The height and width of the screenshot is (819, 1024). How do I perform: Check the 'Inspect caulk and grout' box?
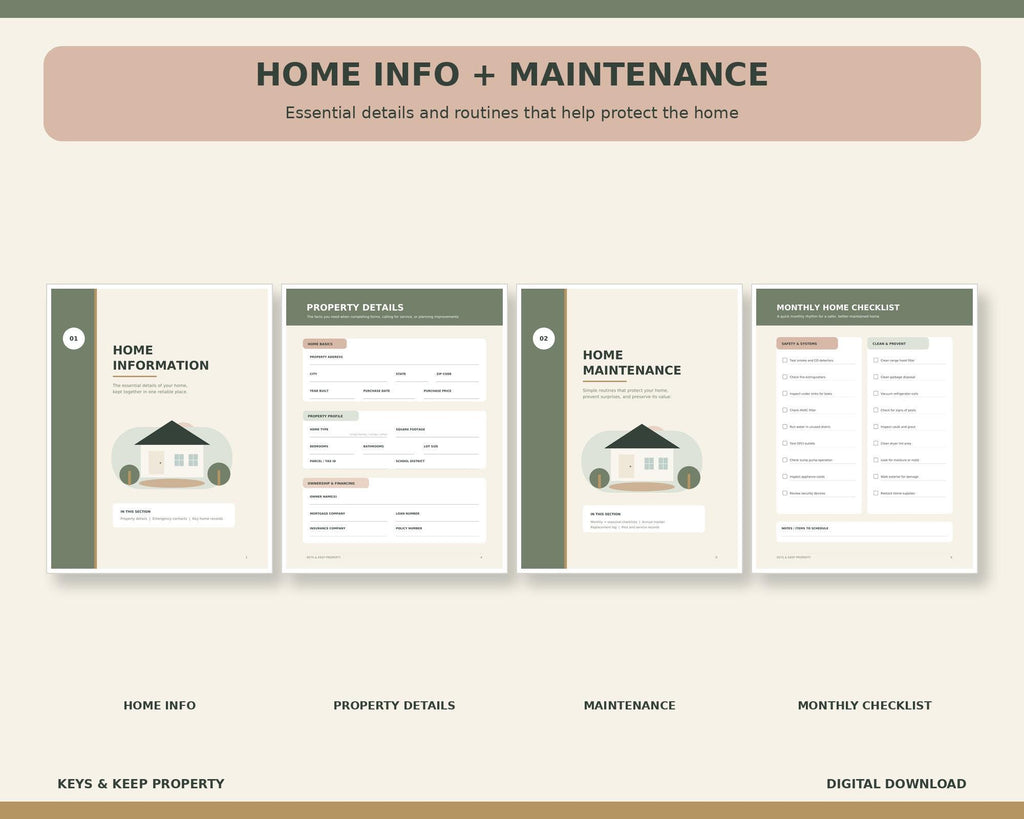pos(876,426)
